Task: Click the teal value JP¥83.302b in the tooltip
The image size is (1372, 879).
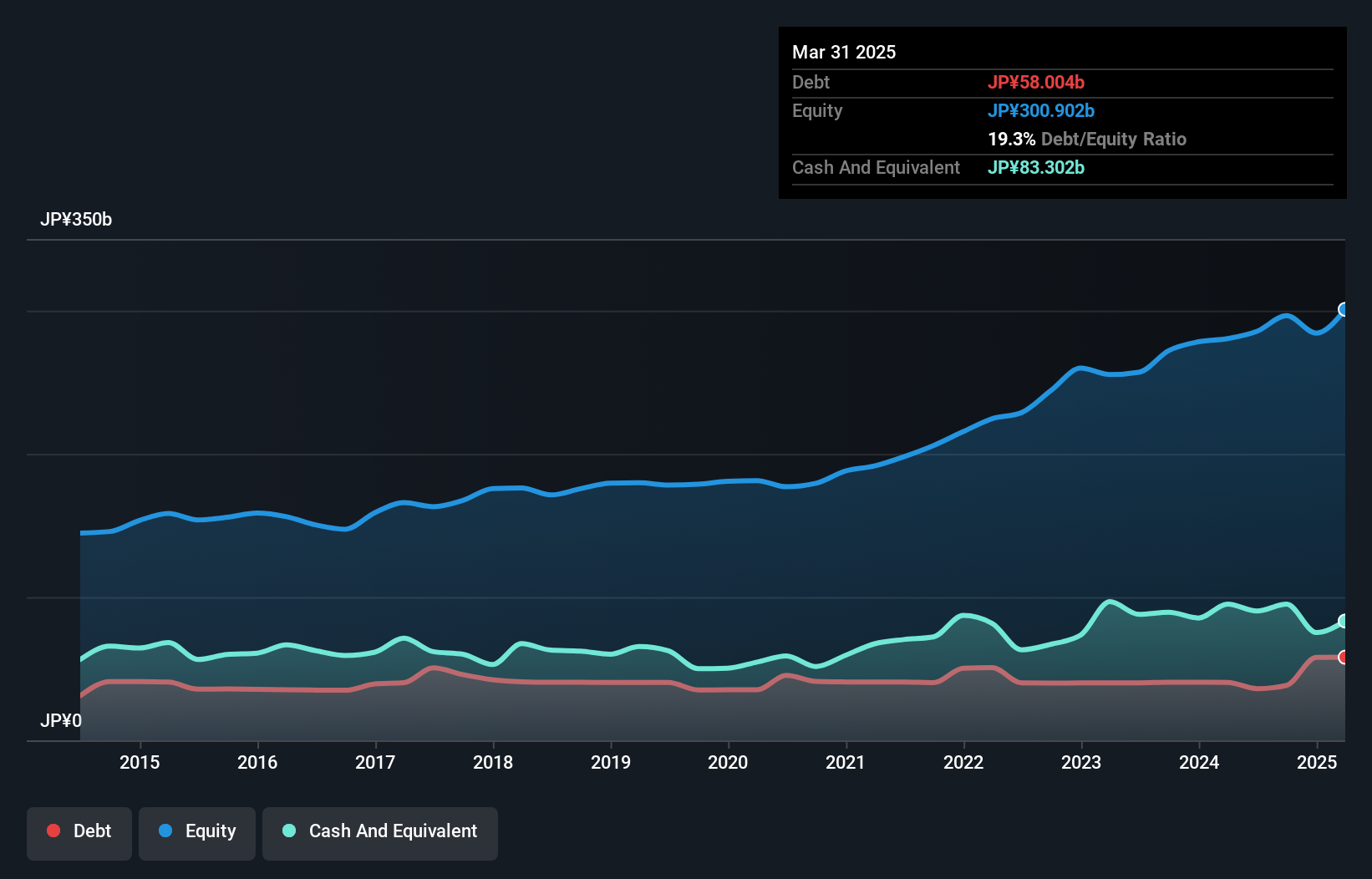Action: [x=1035, y=167]
